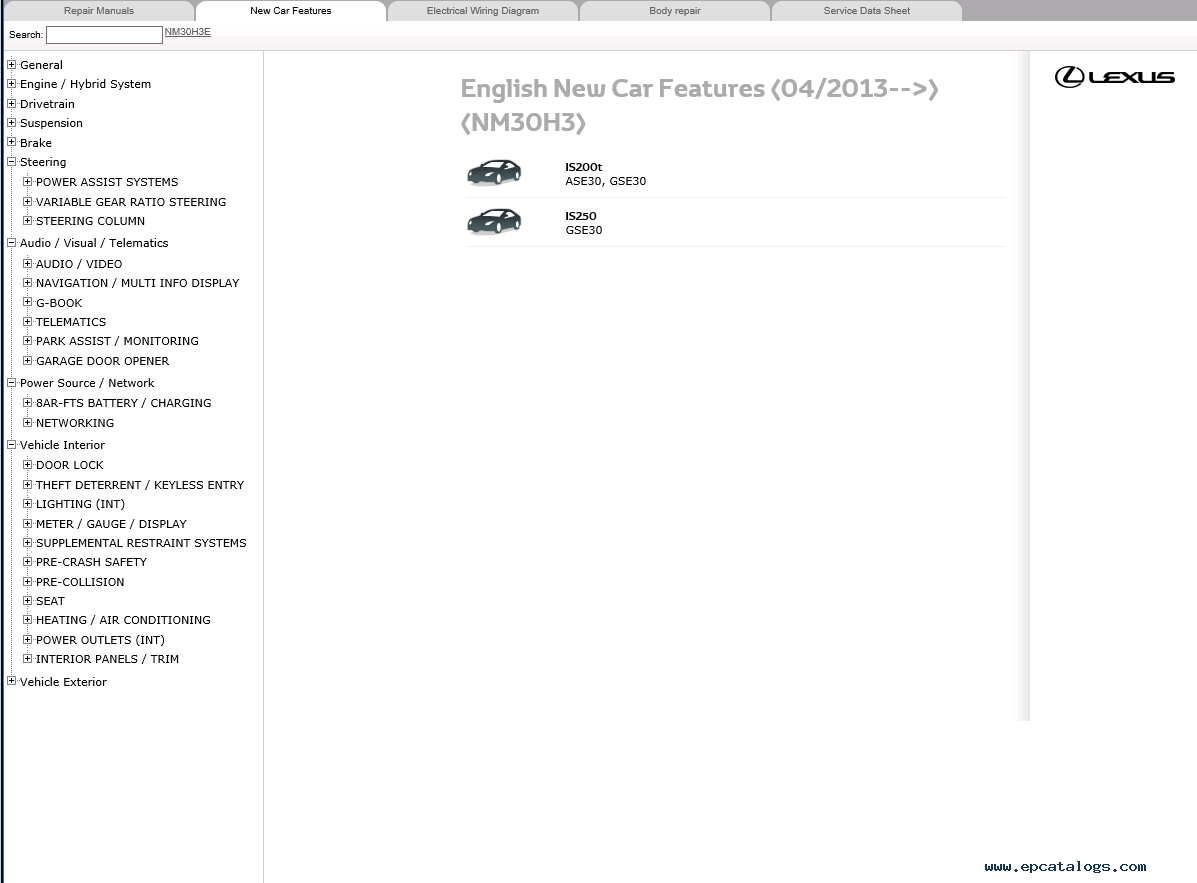This screenshot has width=1197, height=883.
Task: Open the IS200t car thumbnail icon
Action: point(494,172)
